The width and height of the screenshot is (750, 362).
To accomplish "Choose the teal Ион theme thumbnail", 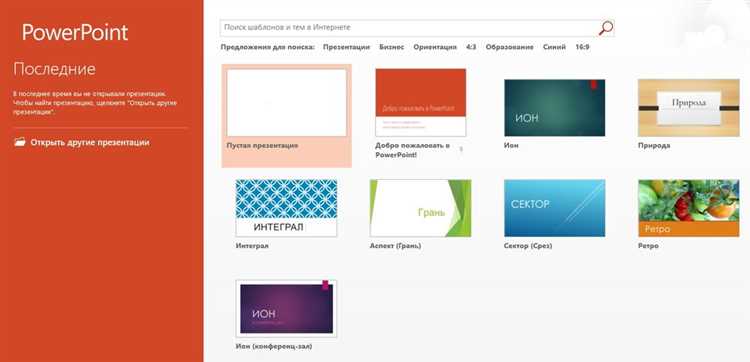I will pyautogui.click(x=554, y=108).
